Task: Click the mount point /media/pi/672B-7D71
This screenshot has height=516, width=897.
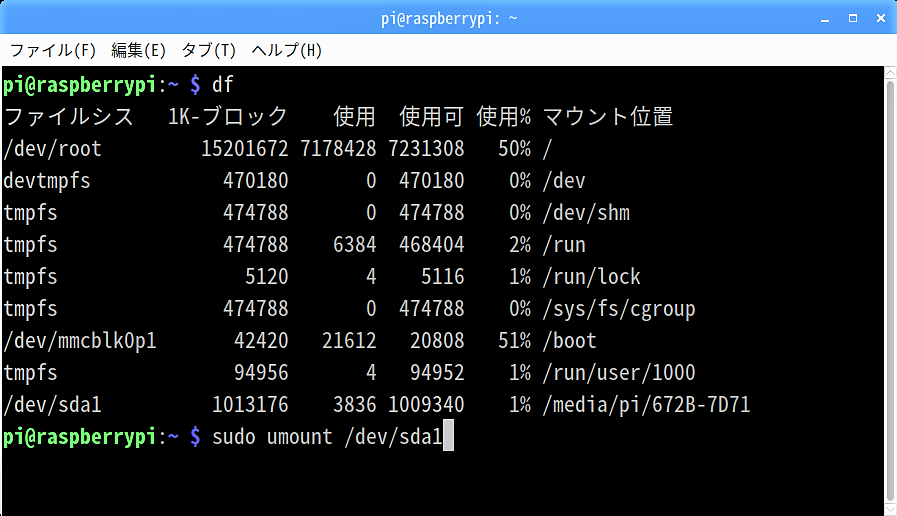Action: [x=646, y=405]
